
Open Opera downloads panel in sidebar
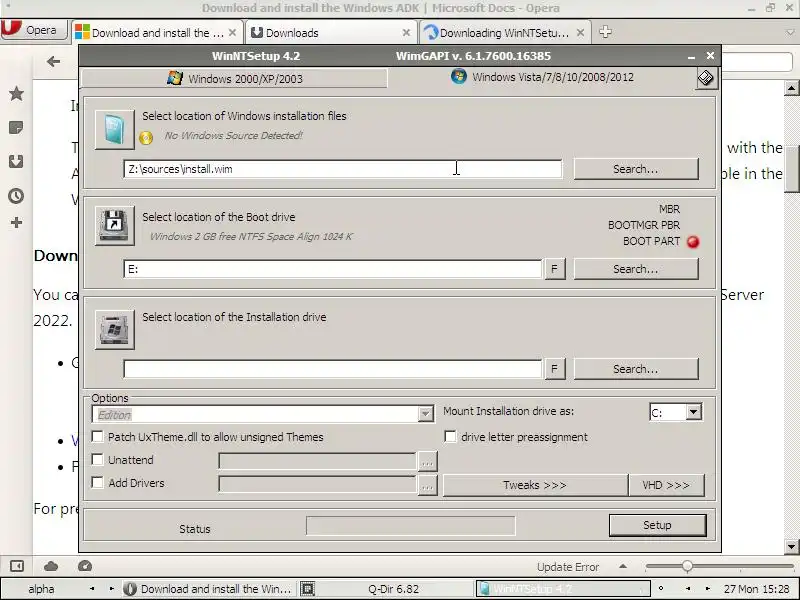(16, 162)
